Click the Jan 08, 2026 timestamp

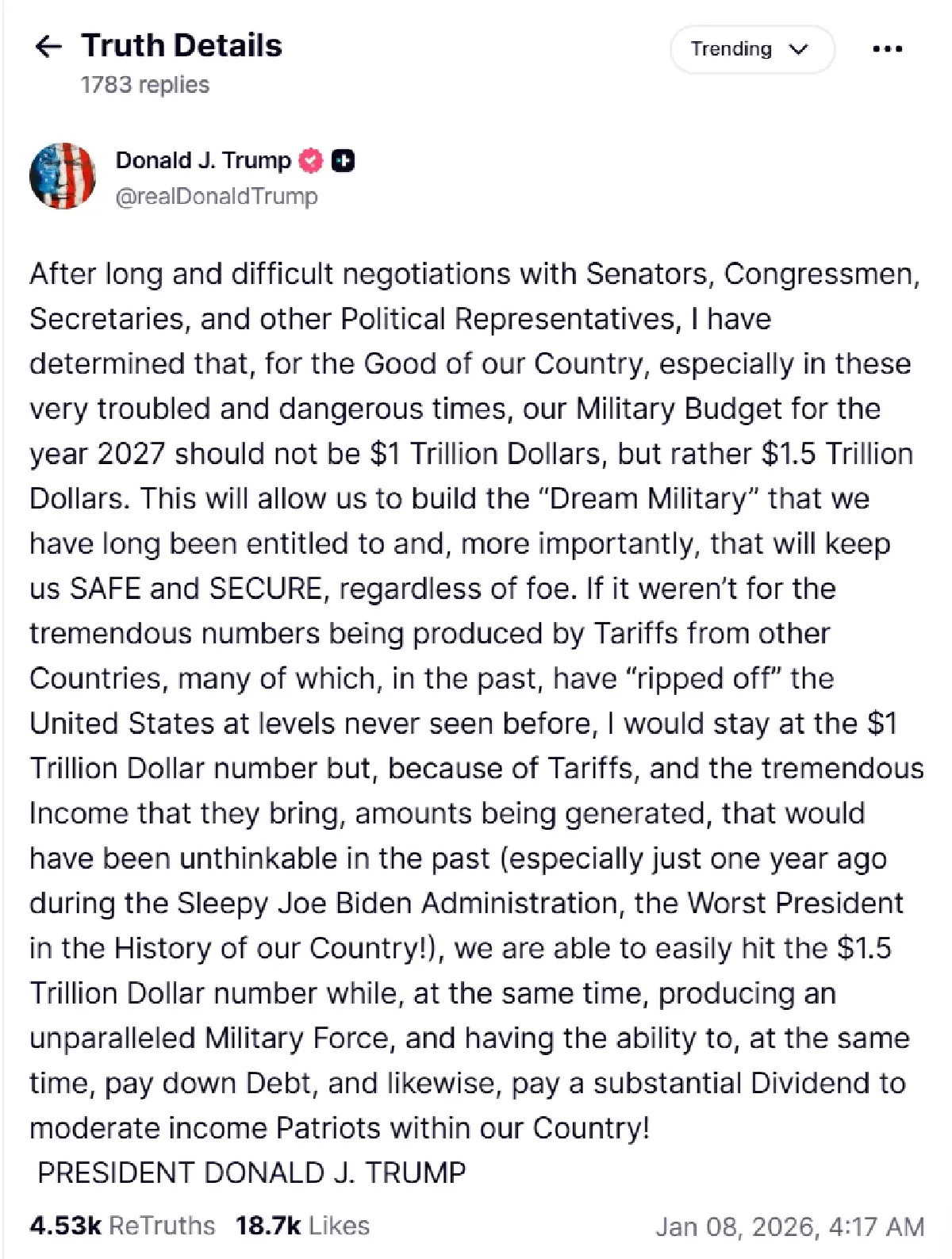pos(789,1226)
